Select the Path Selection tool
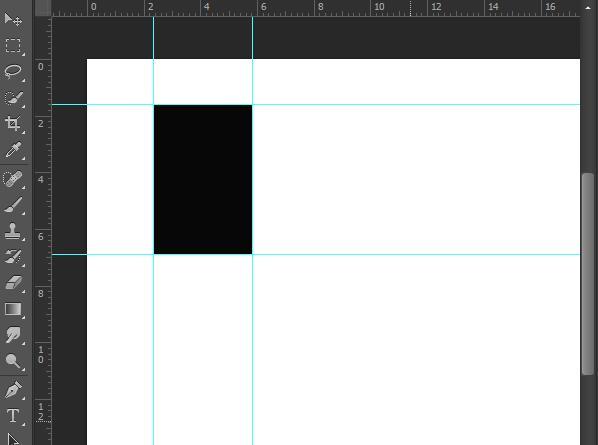 [x=13, y=439]
